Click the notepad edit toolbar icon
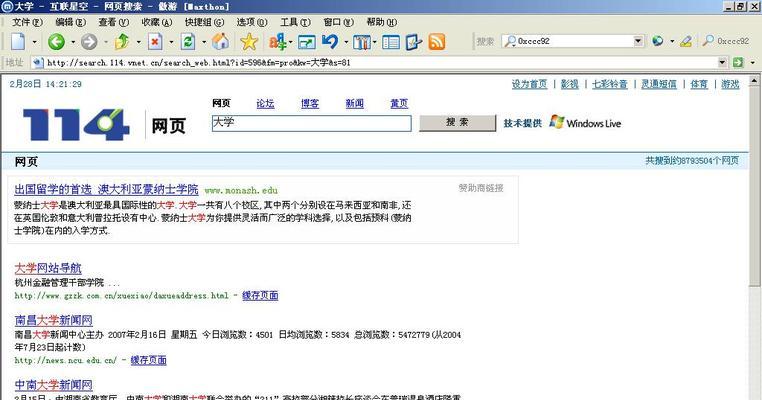The height and width of the screenshot is (400, 762). click(414, 42)
